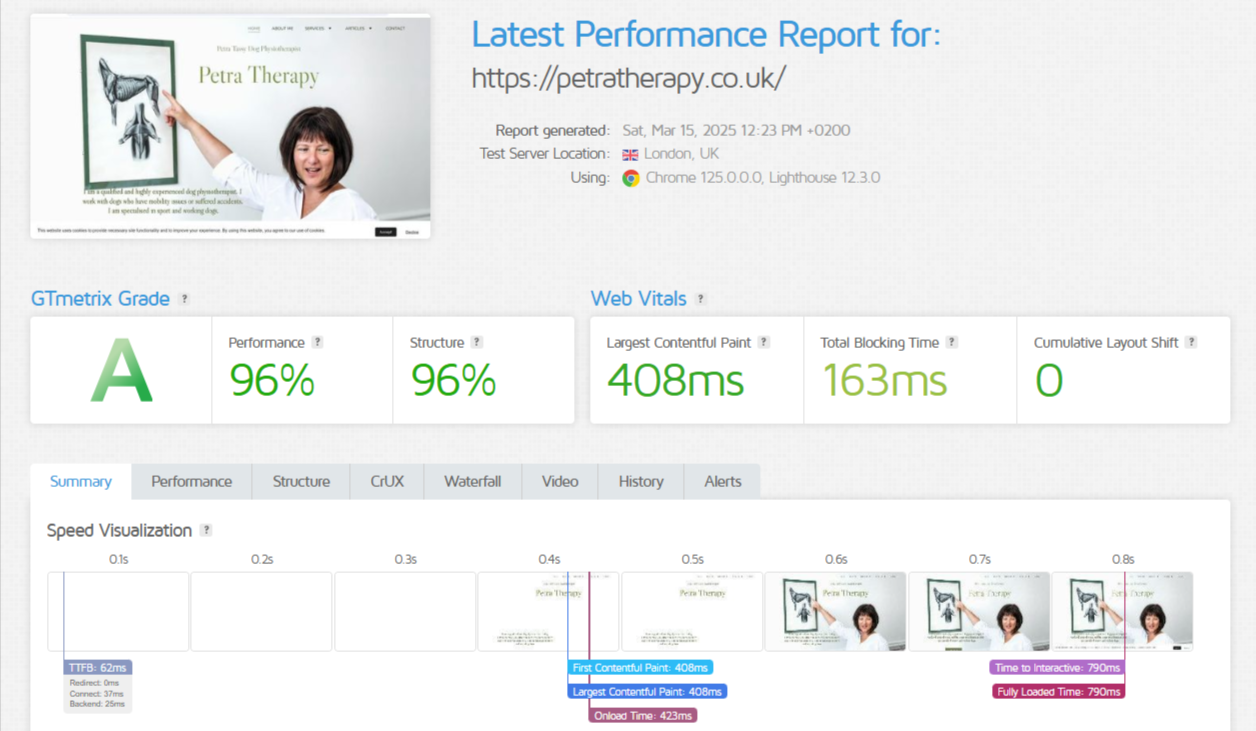Click the Onload Time: 423ms marker
This screenshot has height=731, width=1256.
[642, 715]
